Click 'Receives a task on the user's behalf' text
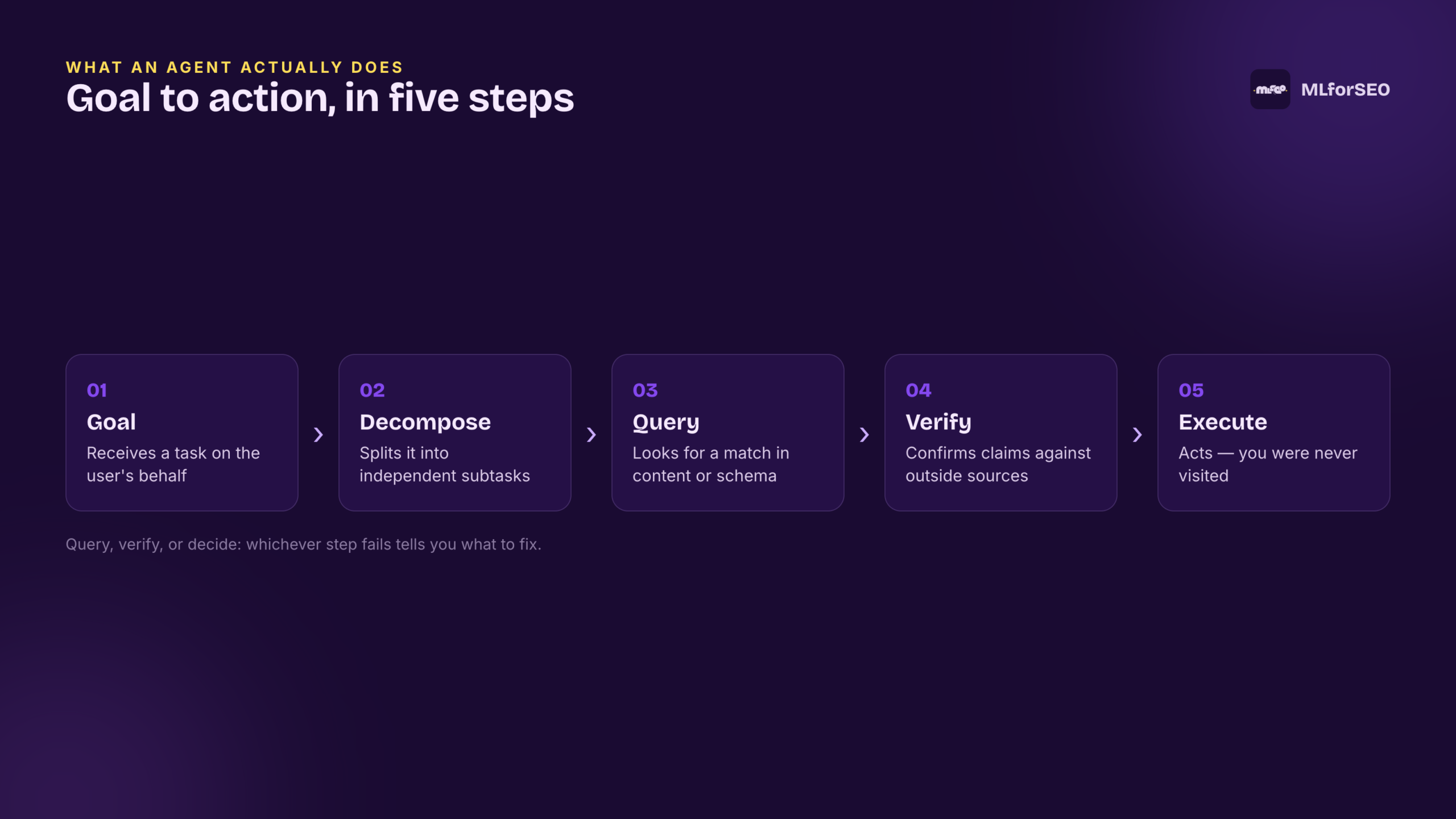Image resolution: width=1456 pixels, height=819 pixels. (173, 464)
